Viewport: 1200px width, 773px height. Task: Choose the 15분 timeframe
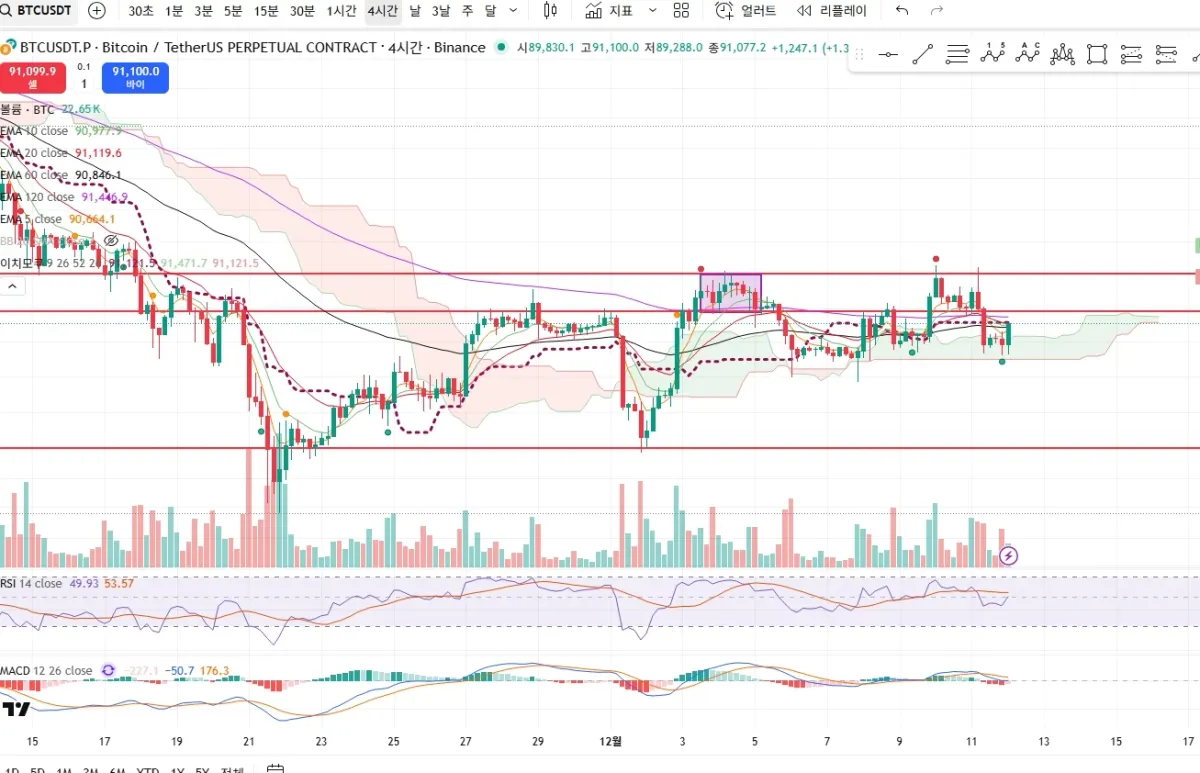point(266,11)
